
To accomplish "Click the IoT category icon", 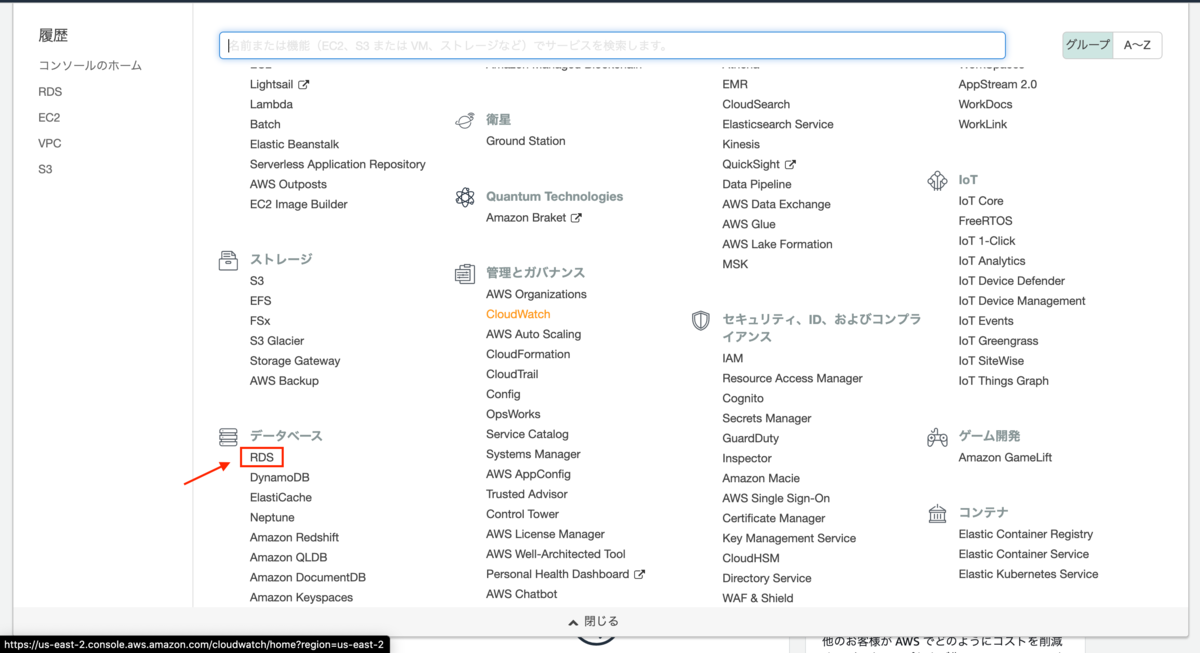I will tap(937, 180).
